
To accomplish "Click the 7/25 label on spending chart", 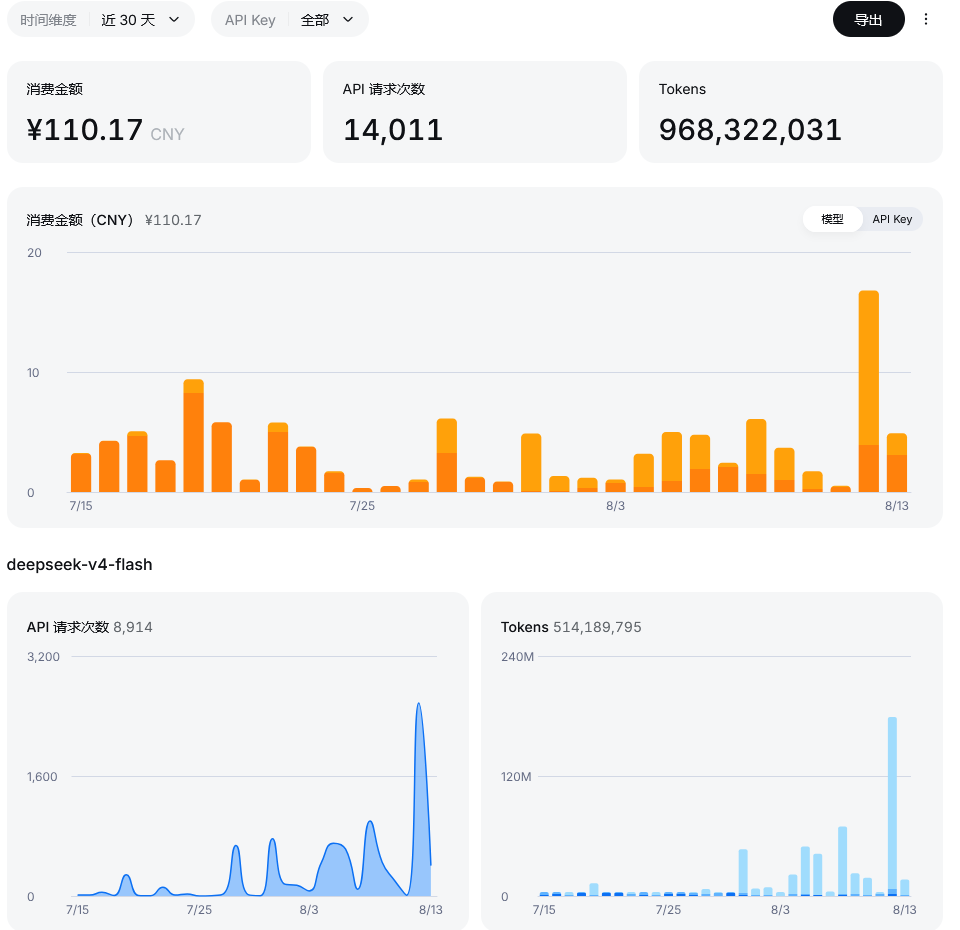I will 362,506.
